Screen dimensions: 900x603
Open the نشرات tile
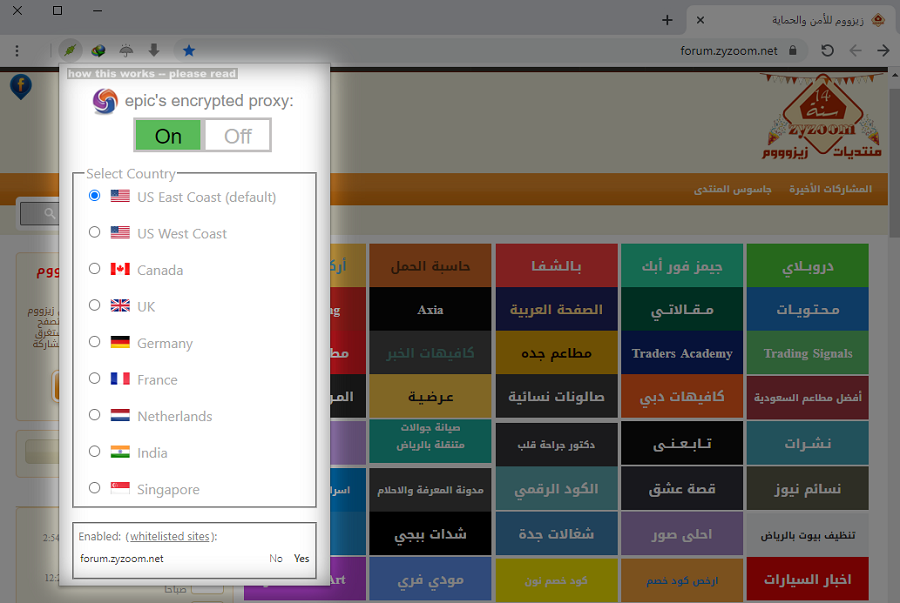(808, 443)
